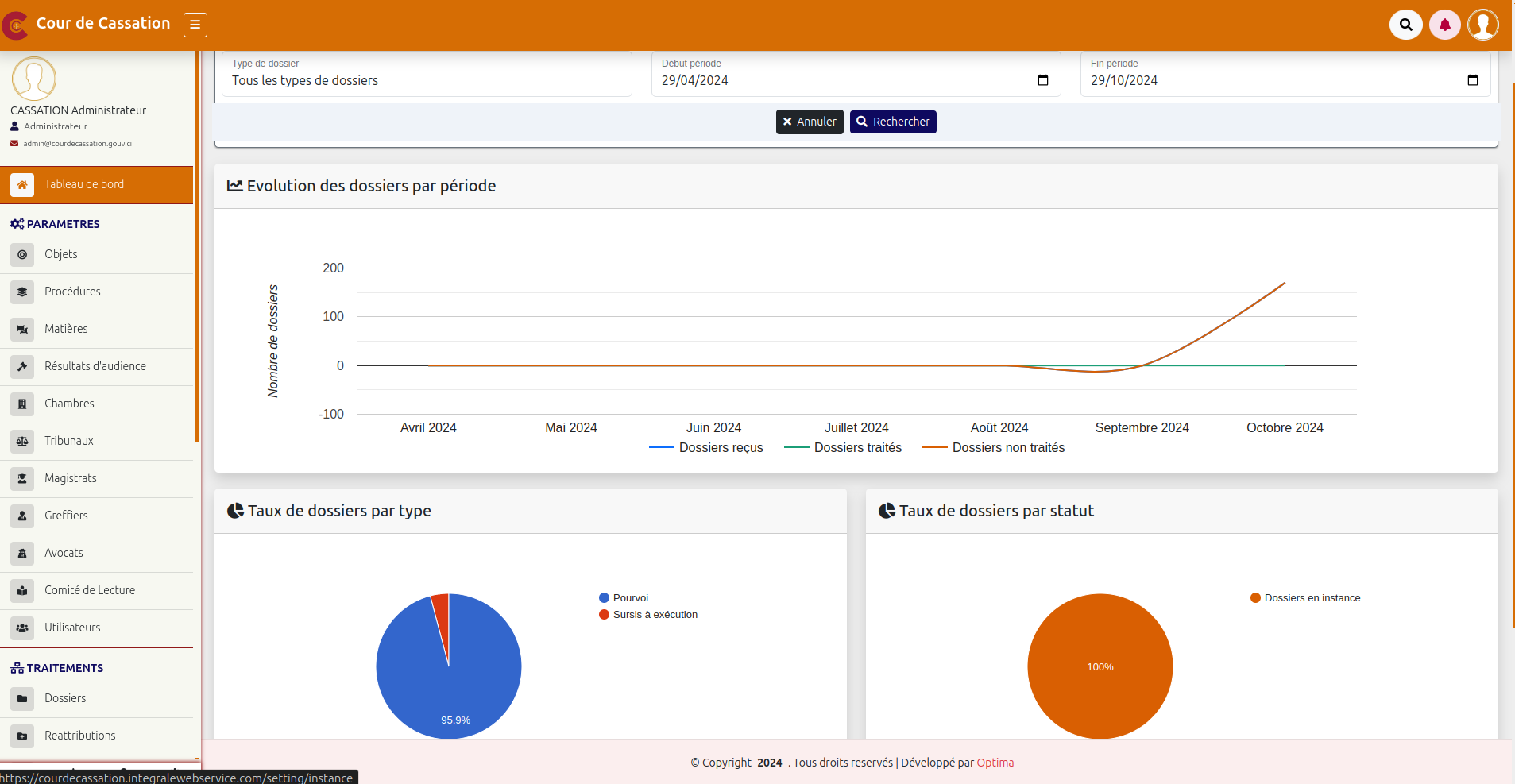Click the Début période date field
This screenshot has height=784, width=1515.
[856, 74]
